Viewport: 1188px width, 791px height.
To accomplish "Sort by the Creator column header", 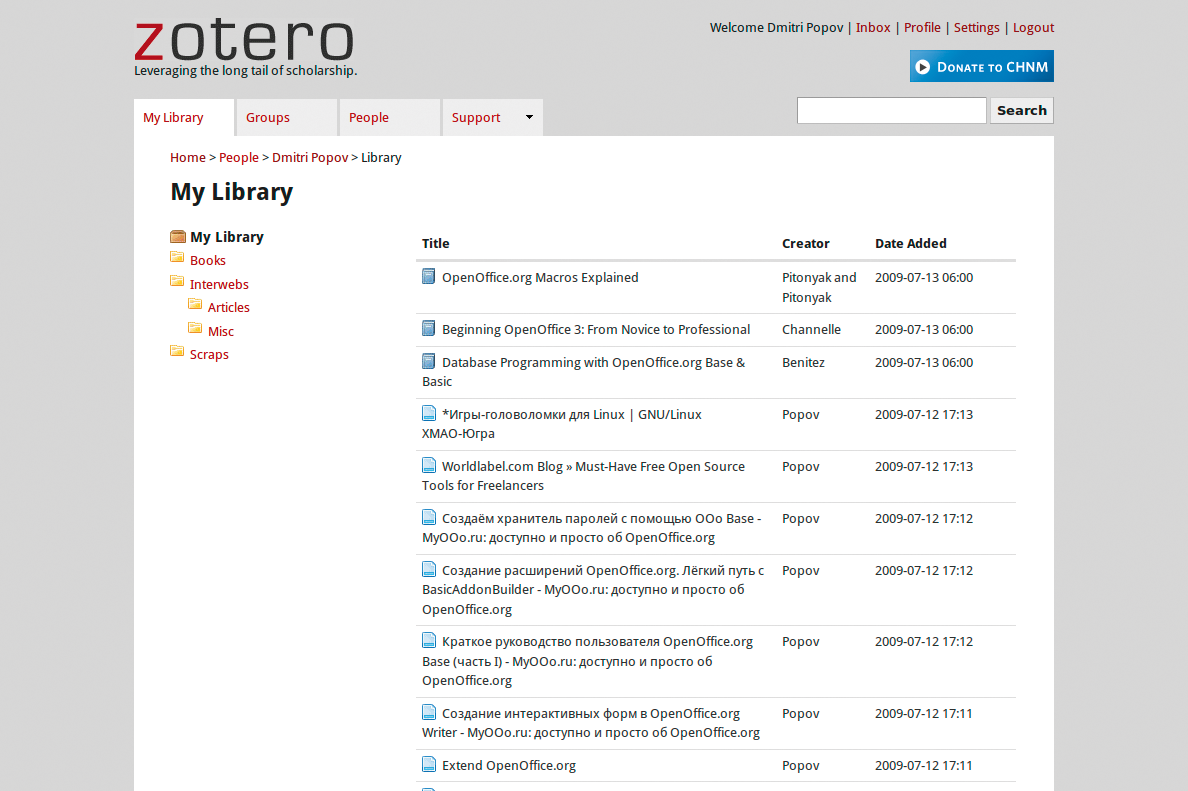I will 805,243.
